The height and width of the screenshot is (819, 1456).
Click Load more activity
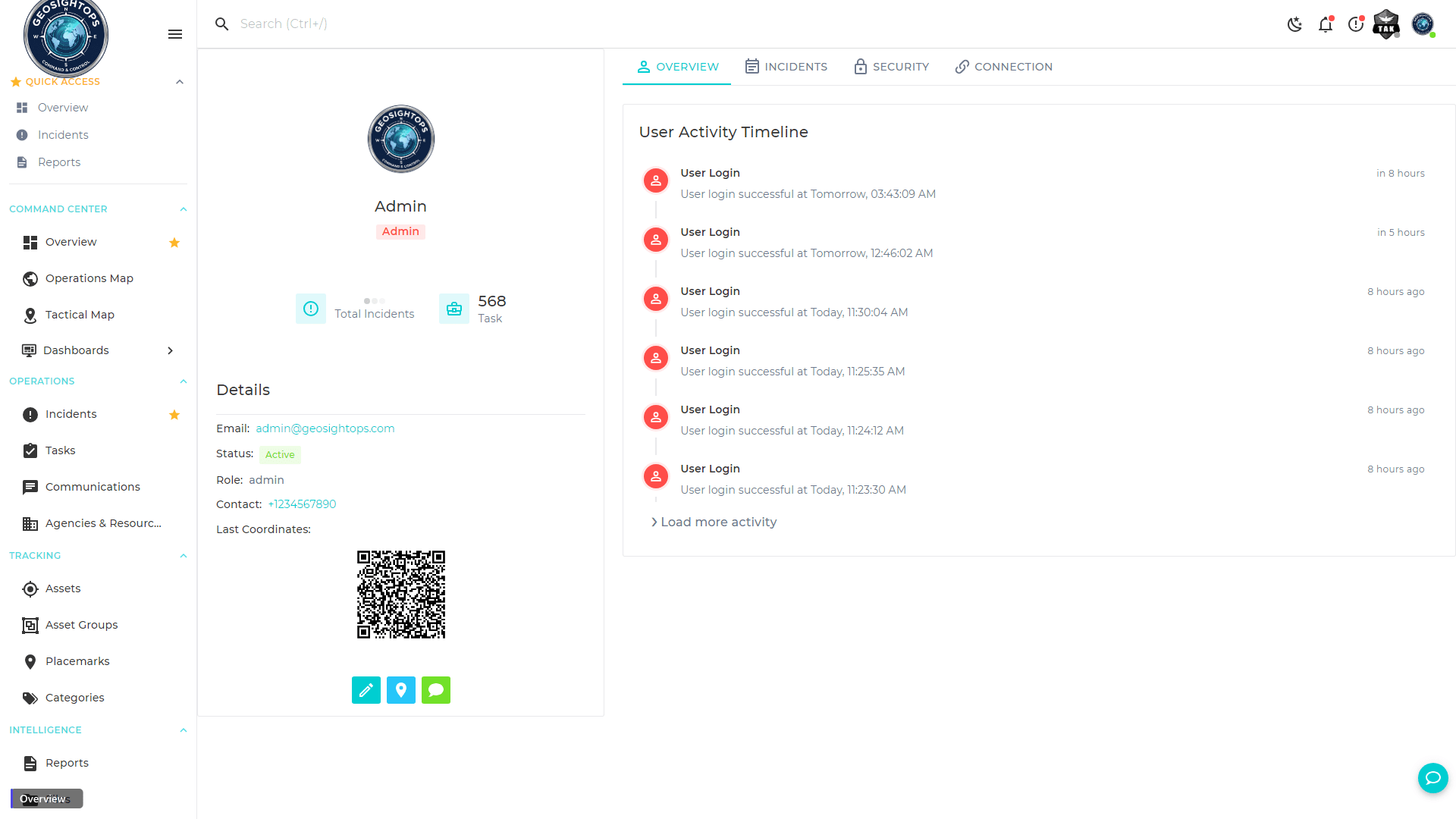coord(713,522)
